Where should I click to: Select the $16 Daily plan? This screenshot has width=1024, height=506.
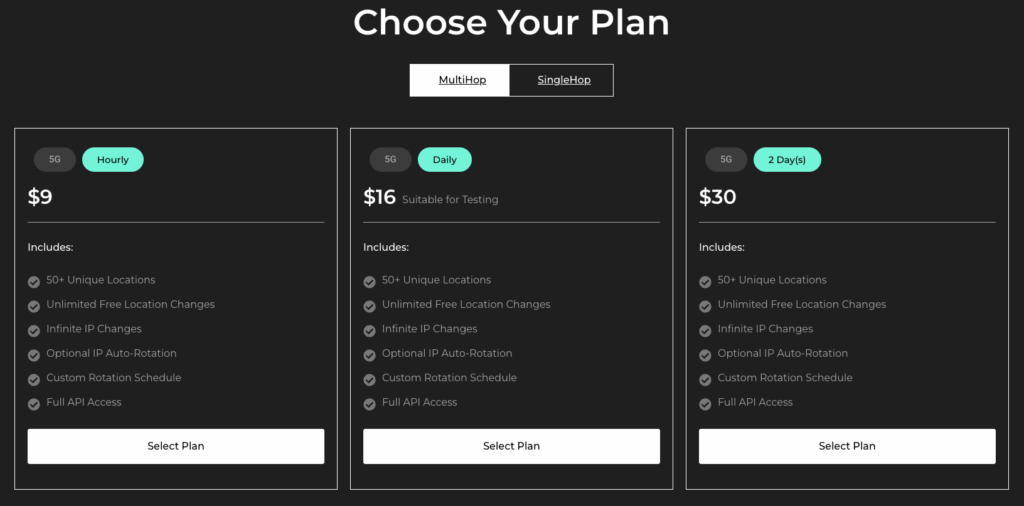pyautogui.click(x=511, y=446)
